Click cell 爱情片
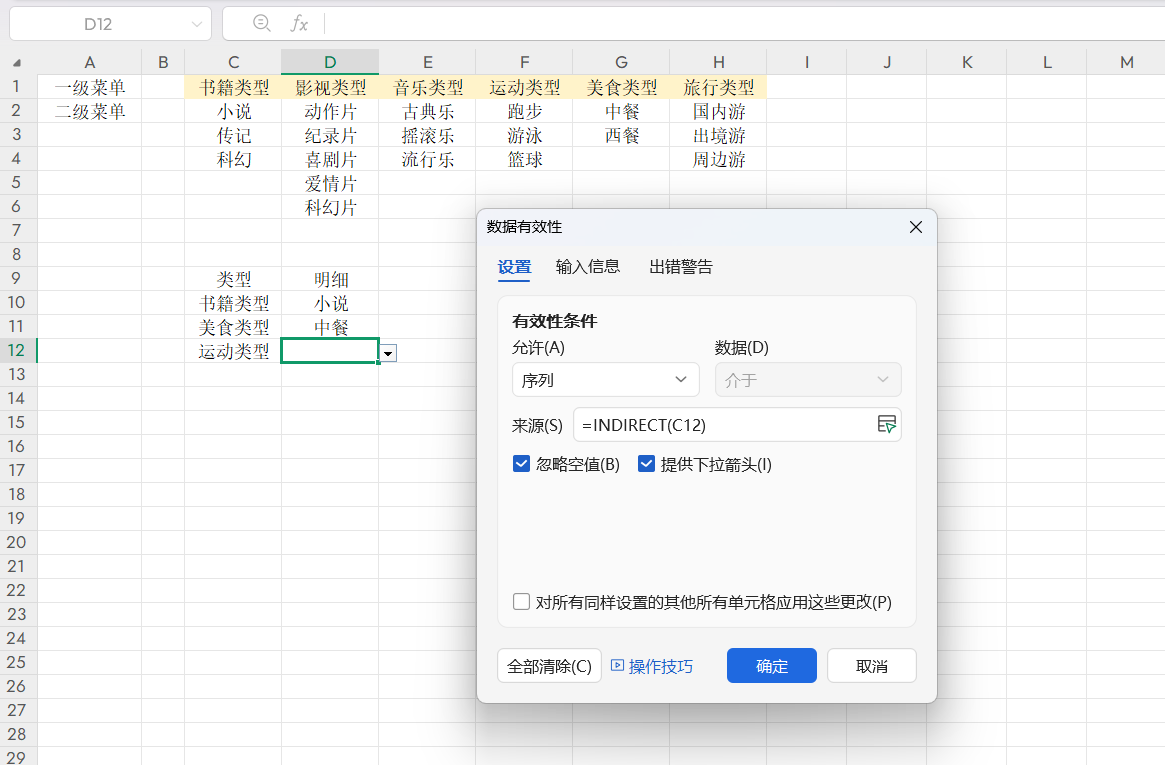The image size is (1165, 765). click(x=330, y=183)
